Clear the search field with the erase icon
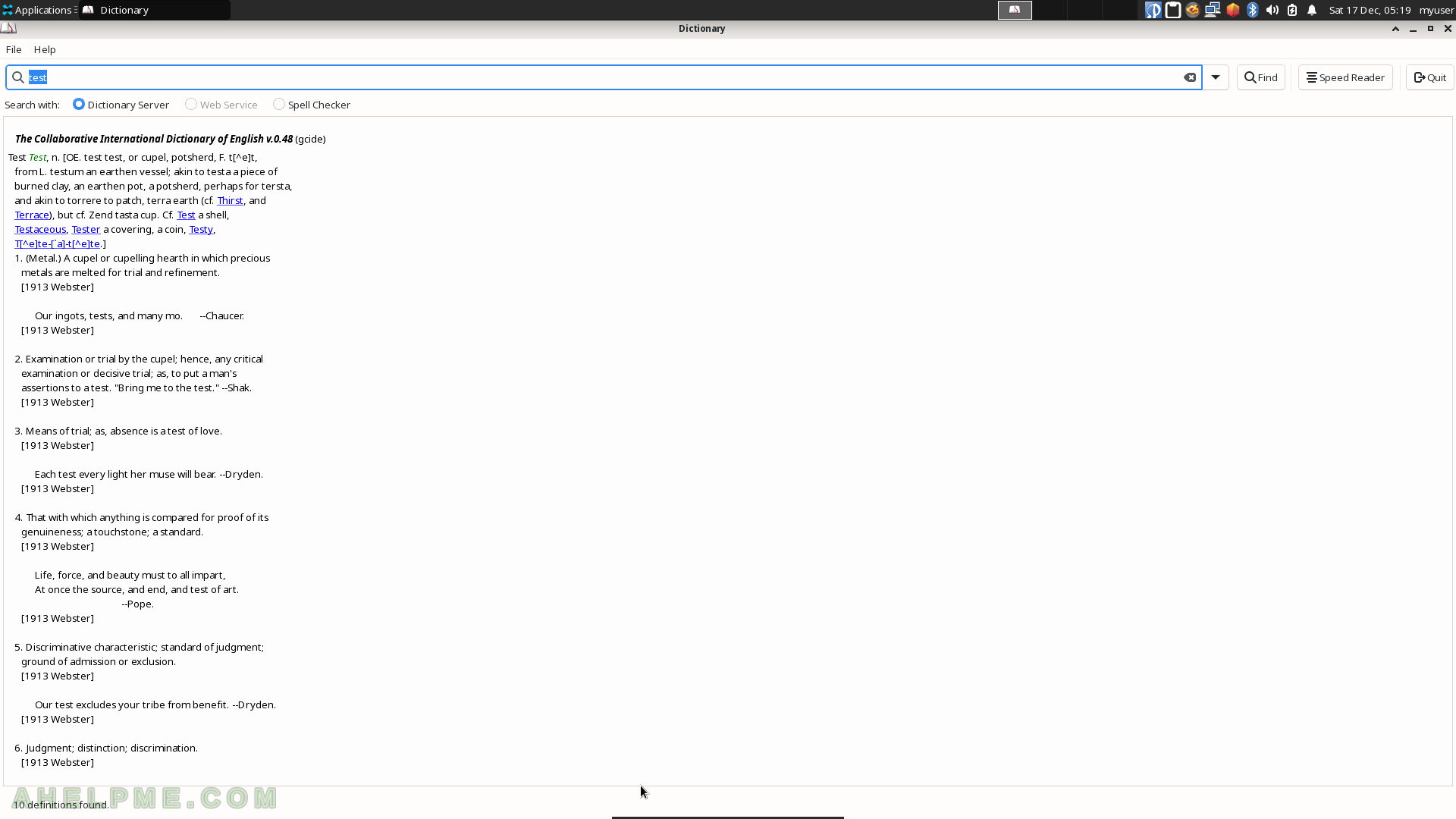 click(x=1190, y=77)
